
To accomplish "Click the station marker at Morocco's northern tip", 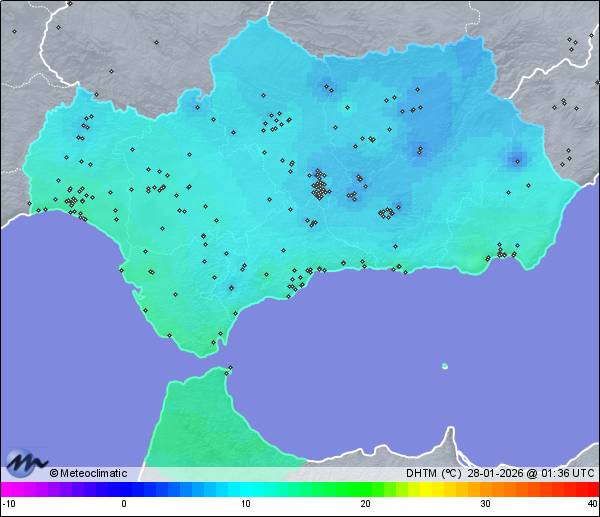I will tap(230, 369).
